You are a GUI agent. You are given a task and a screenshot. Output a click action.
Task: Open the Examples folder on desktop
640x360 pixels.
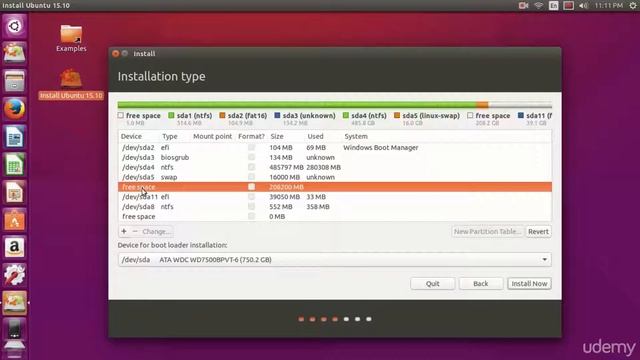pyautogui.click(x=71, y=39)
